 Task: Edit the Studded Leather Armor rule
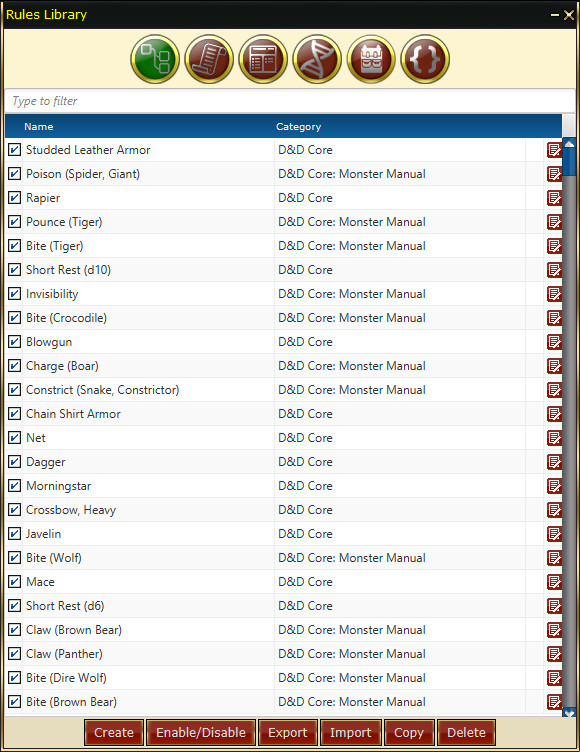(554, 150)
